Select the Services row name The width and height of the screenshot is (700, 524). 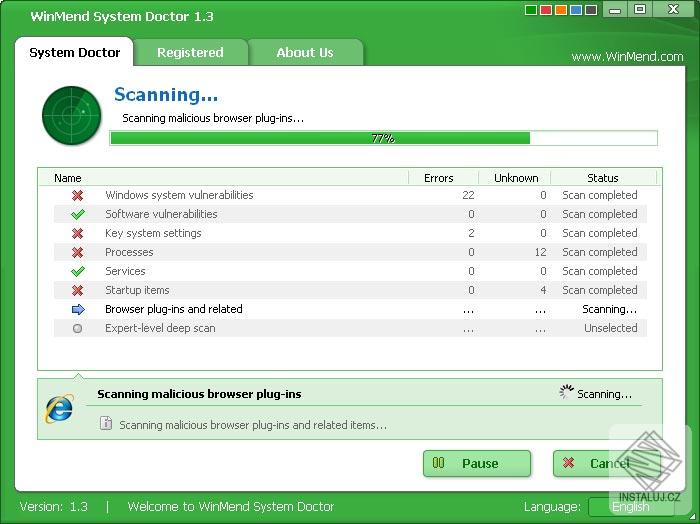coord(125,271)
